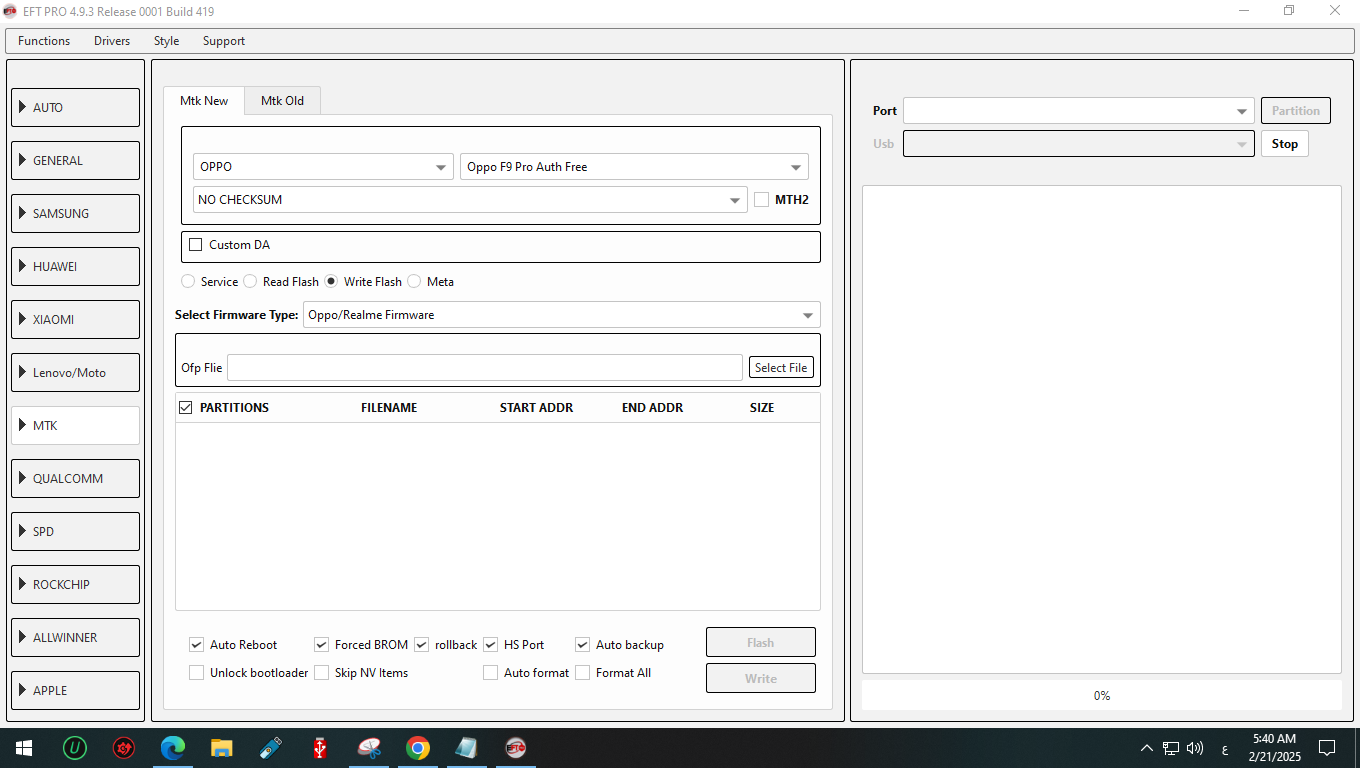The width and height of the screenshot is (1360, 768).
Task: Open the OPPO brand dropdown
Action: pyautogui.click(x=323, y=167)
